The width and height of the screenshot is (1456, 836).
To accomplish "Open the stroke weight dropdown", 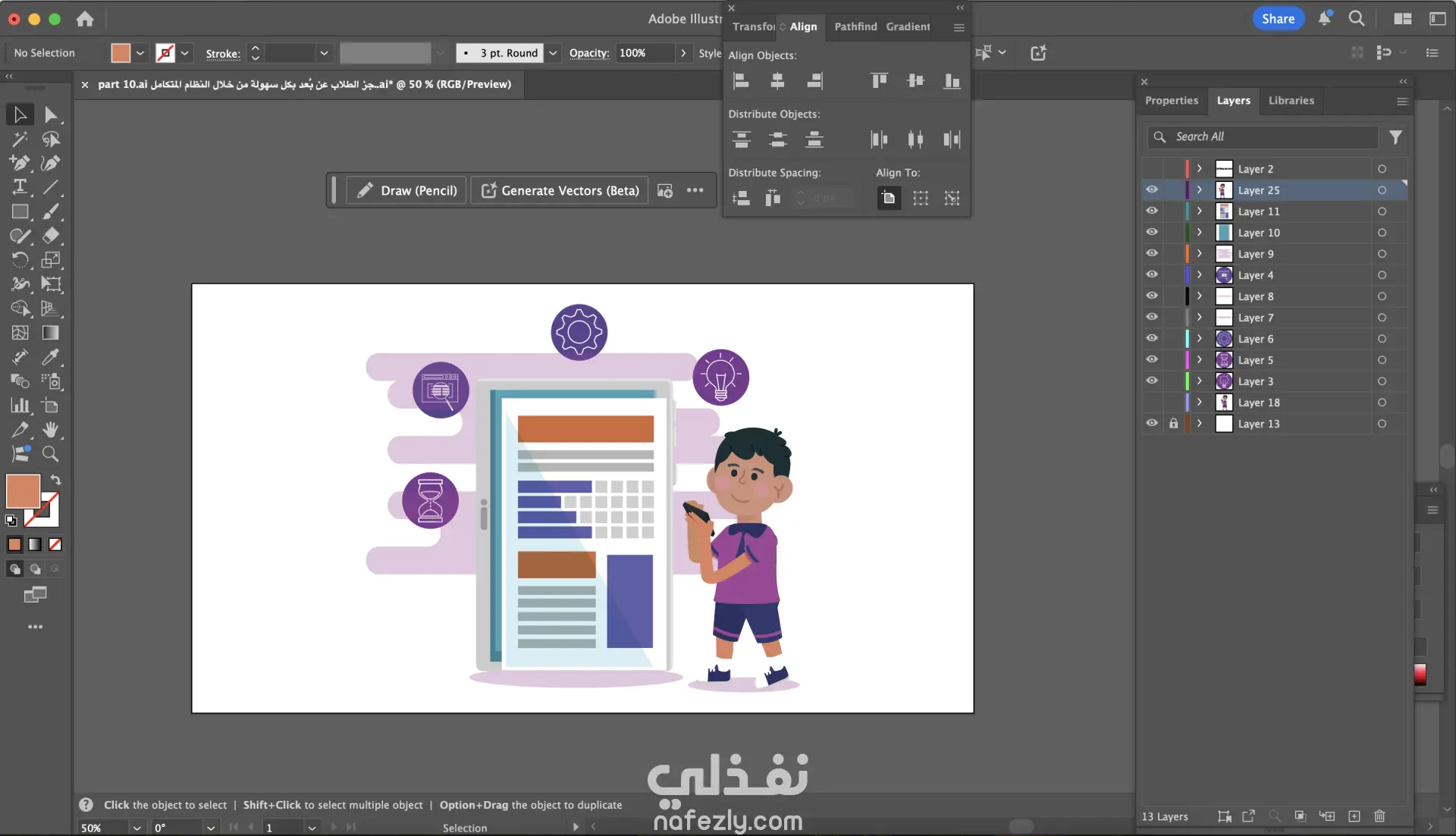I will (324, 53).
